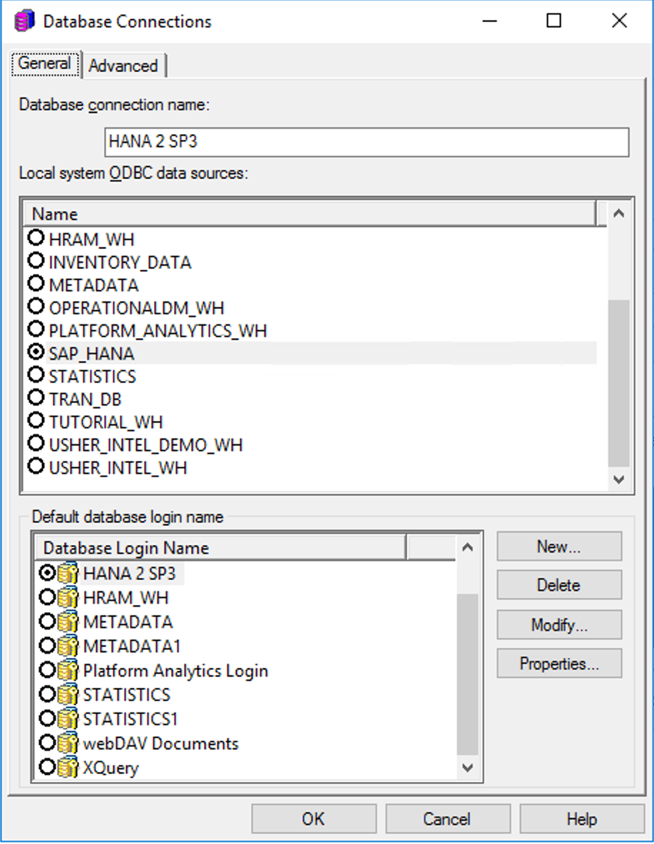Click the METADATA1 login key icon
The width and height of the screenshot is (654, 844).
pyautogui.click(x=68, y=646)
